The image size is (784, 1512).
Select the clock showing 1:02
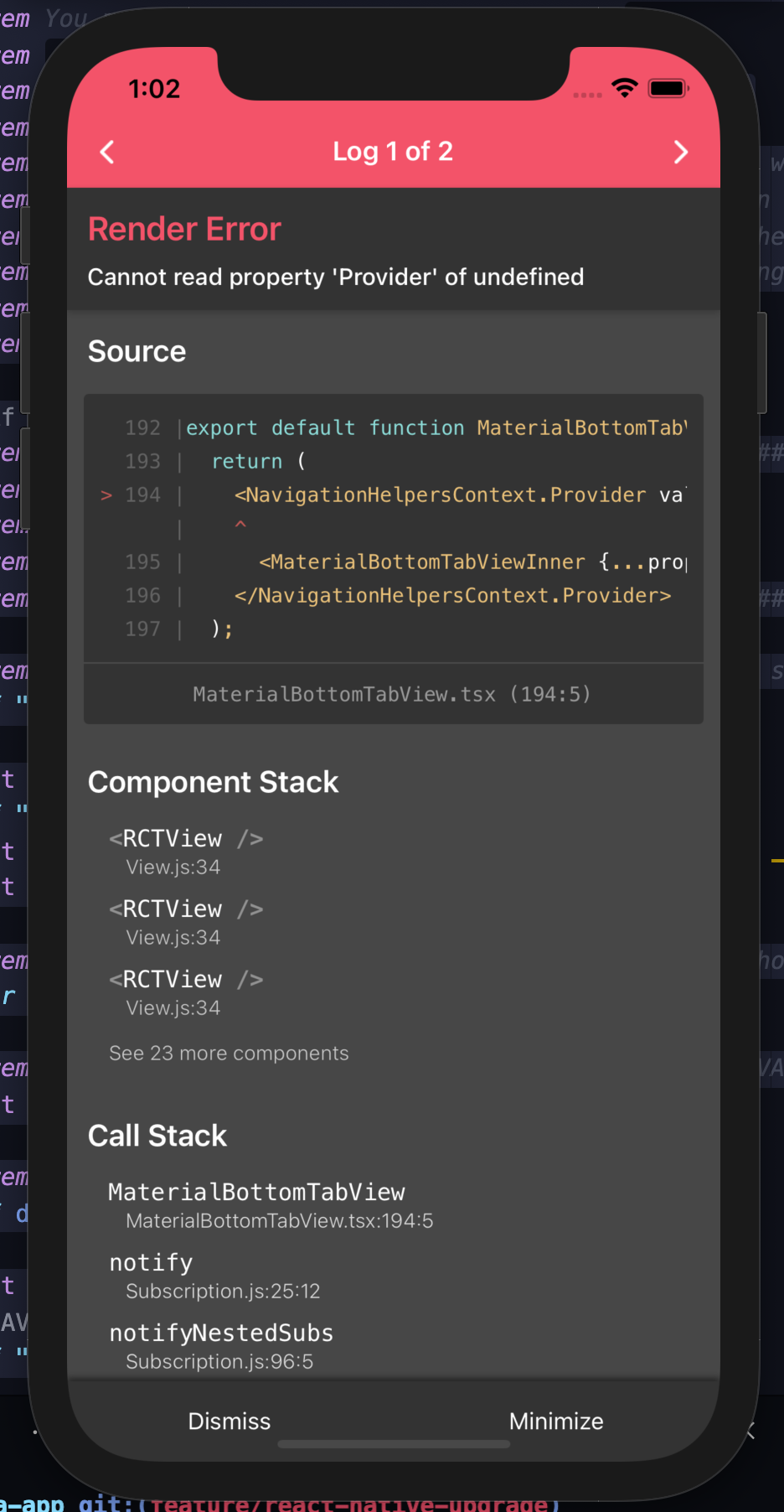tap(155, 88)
